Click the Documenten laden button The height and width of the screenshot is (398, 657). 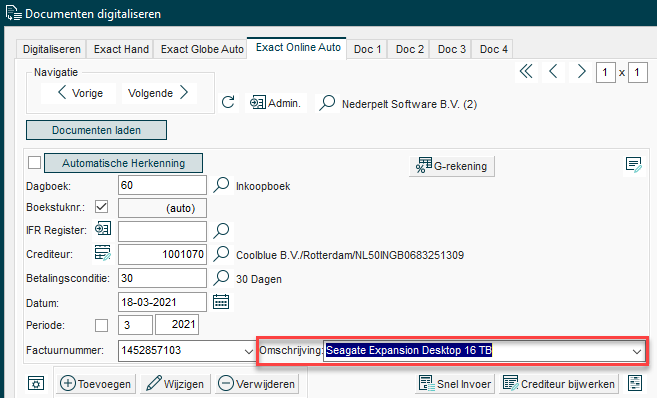click(x=96, y=130)
